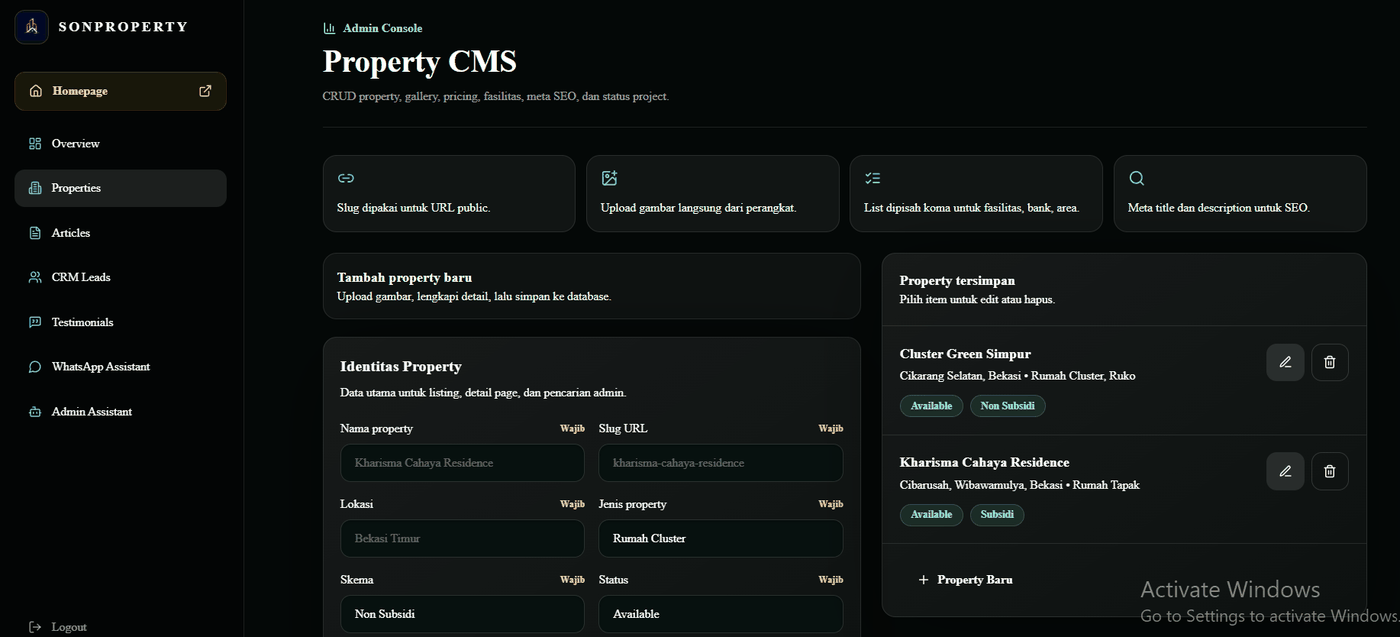1400x637 pixels.
Task: Click the Overview dashboard icon
Action: (x=35, y=144)
